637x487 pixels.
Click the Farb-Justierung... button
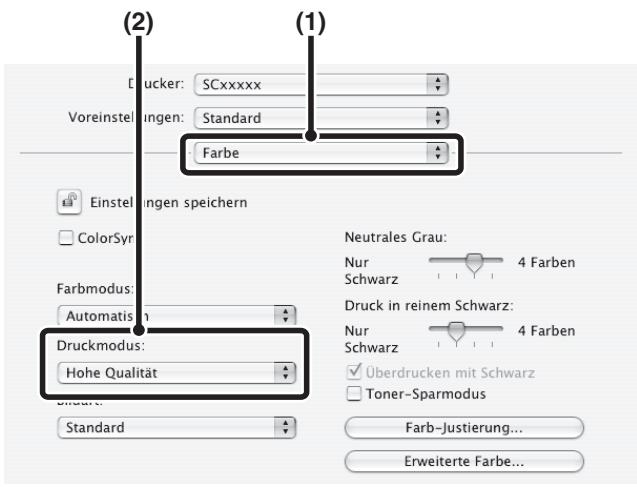[464, 428]
